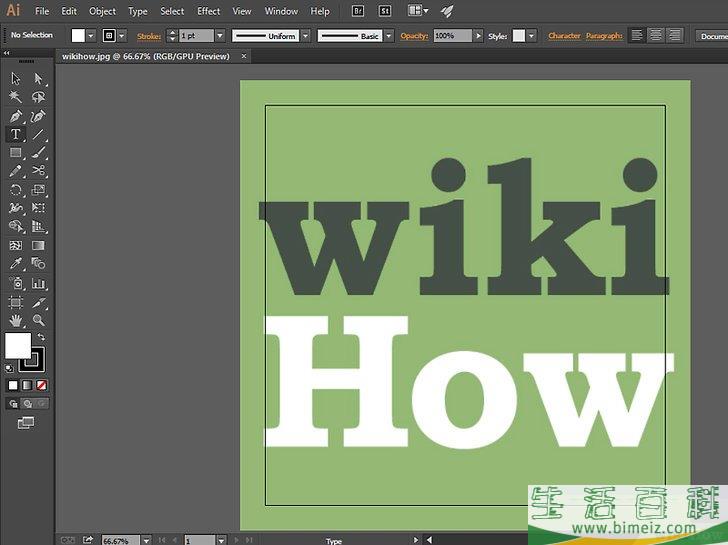Open the View menu
Image resolution: width=728 pixels, height=545 pixels.
[241, 11]
